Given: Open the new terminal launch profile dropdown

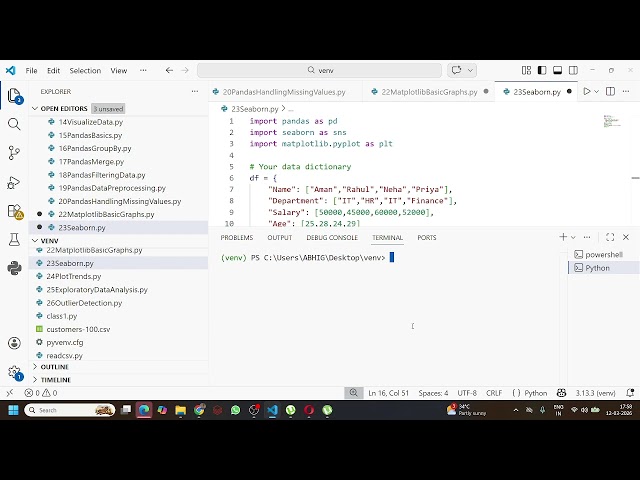Looking at the screenshot, I should click(x=573, y=237).
